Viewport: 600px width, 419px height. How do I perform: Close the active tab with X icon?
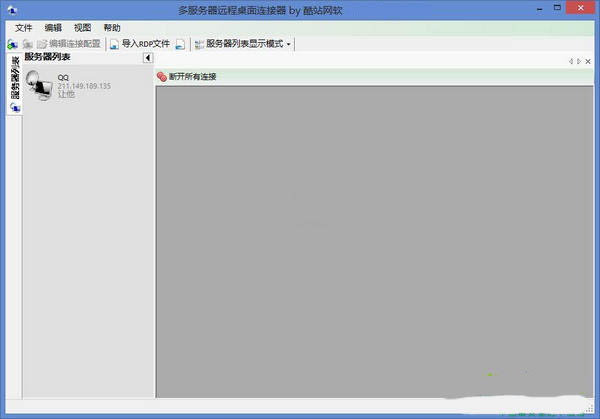[588, 61]
